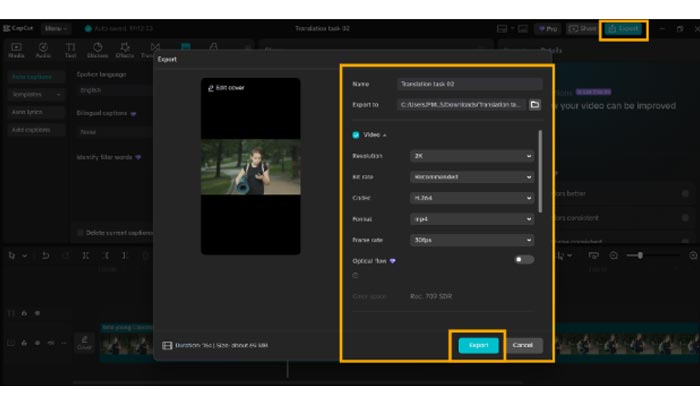The width and height of the screenshot is (700, 400).
Task: Select the Text tool icon
Action: 70,47
